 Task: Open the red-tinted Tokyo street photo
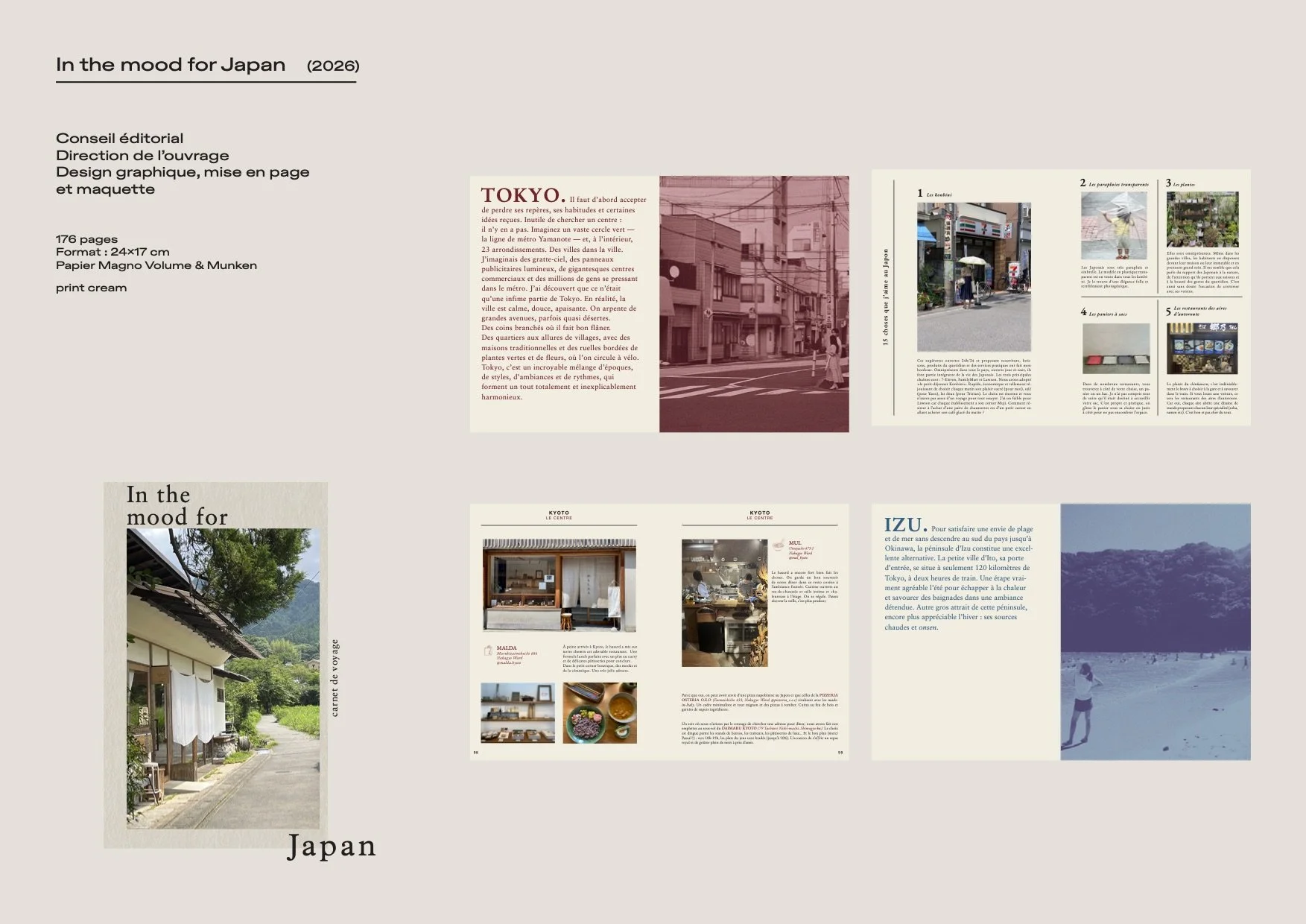[x=754, y=304]
